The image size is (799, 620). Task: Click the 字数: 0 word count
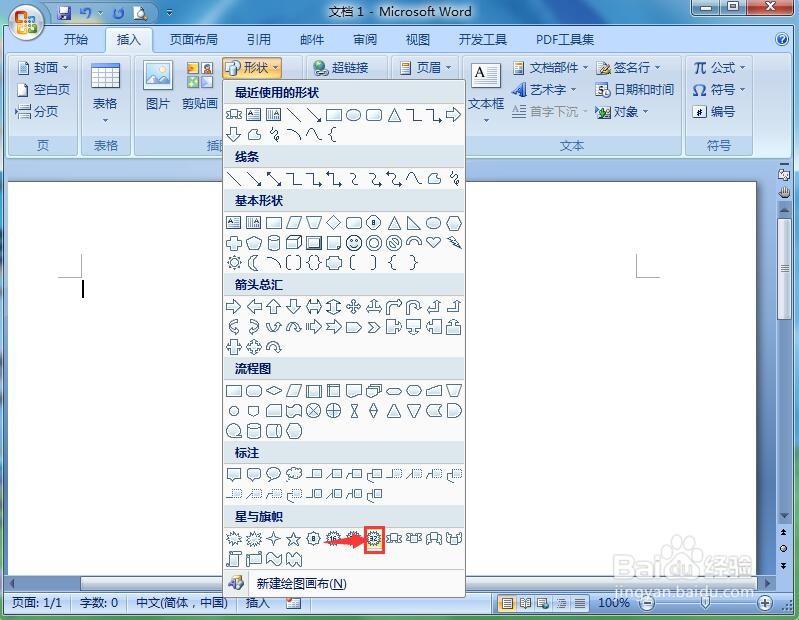(99, 603)
